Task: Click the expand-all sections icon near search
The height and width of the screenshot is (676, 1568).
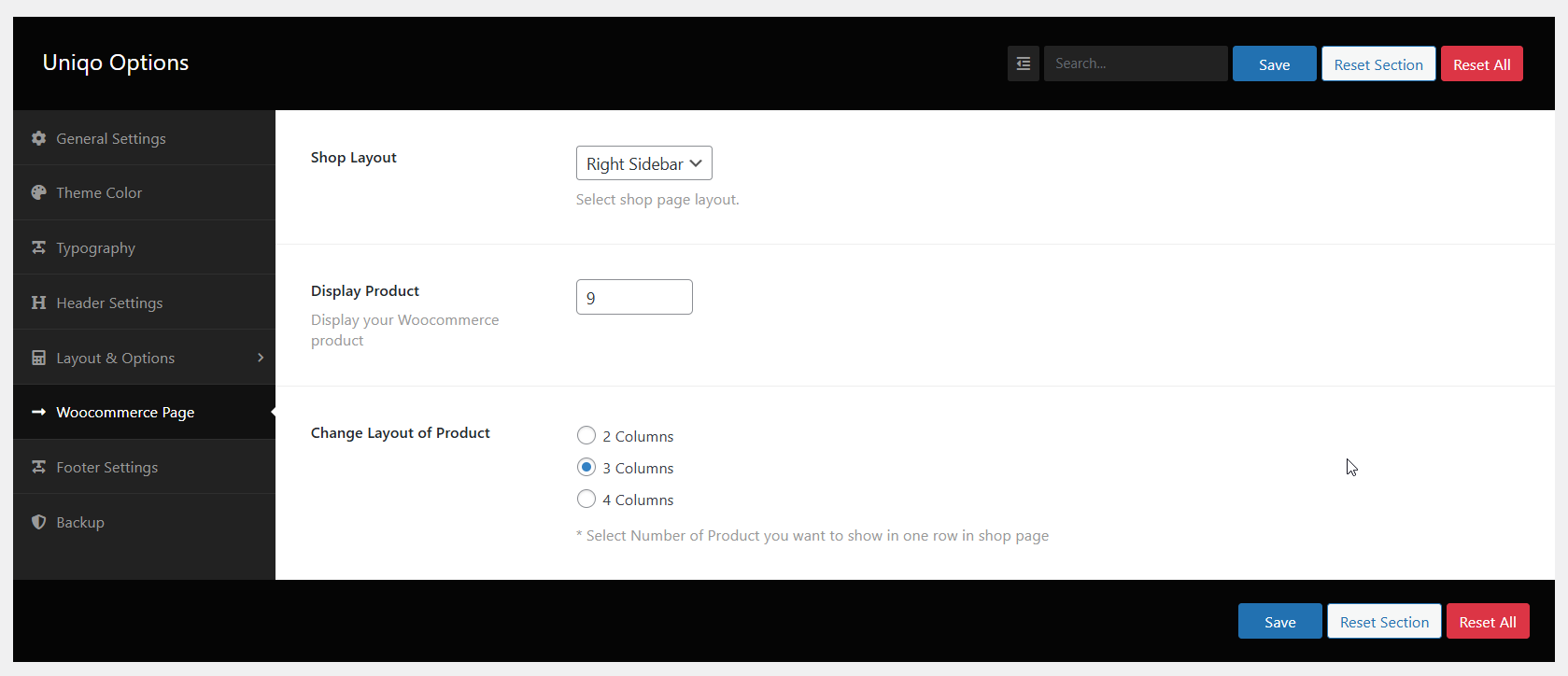Action: click(1023, 63)
